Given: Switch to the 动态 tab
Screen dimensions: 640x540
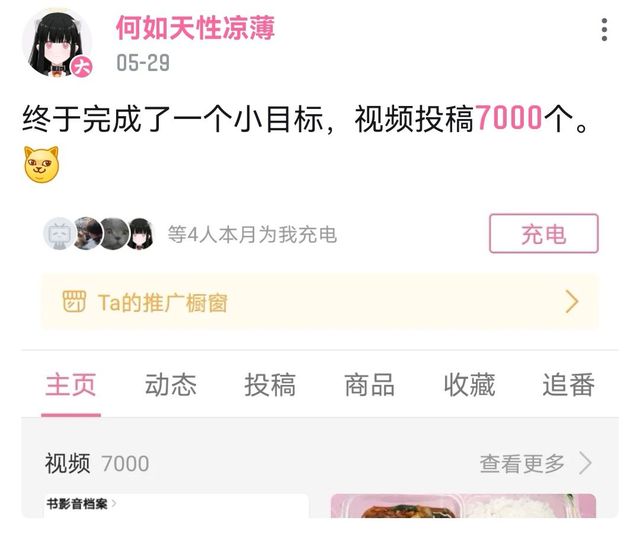Looking at the screenshot, I should pyautogui.click(x=171, y=385).
